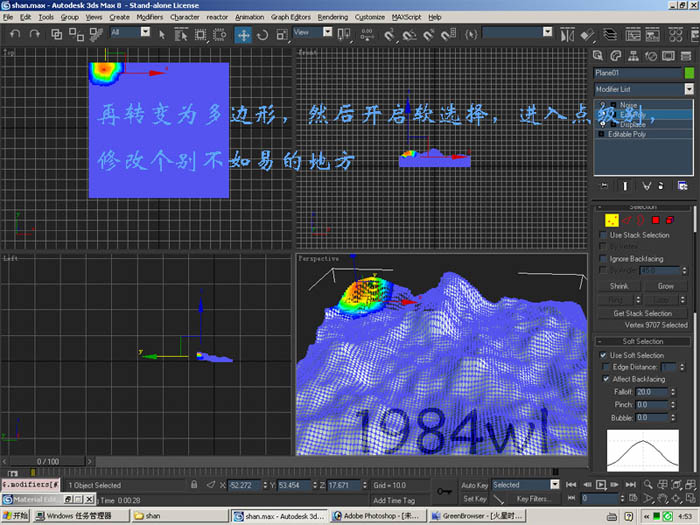Toggle 3D Snaps icon
This screenshot has height=525, width=700.
coord(389,34)
